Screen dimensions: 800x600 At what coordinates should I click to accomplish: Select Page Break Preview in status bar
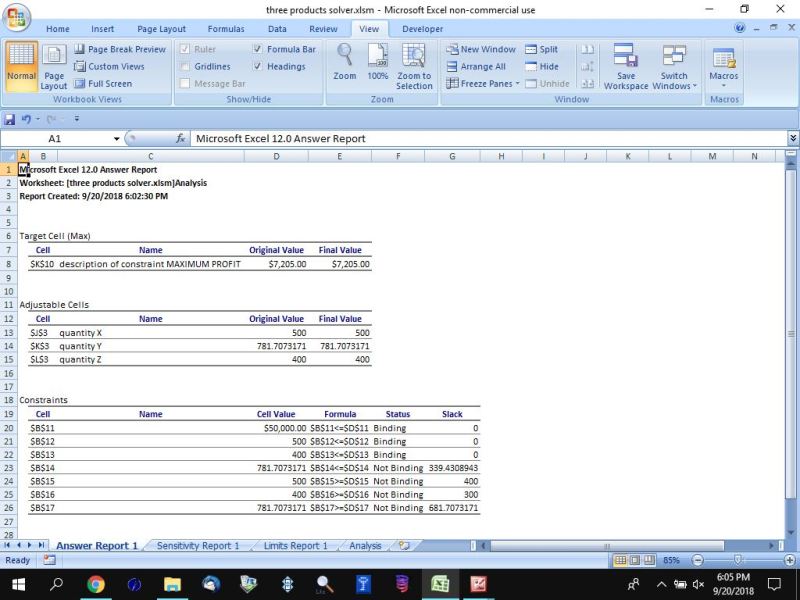coord(648,560)
